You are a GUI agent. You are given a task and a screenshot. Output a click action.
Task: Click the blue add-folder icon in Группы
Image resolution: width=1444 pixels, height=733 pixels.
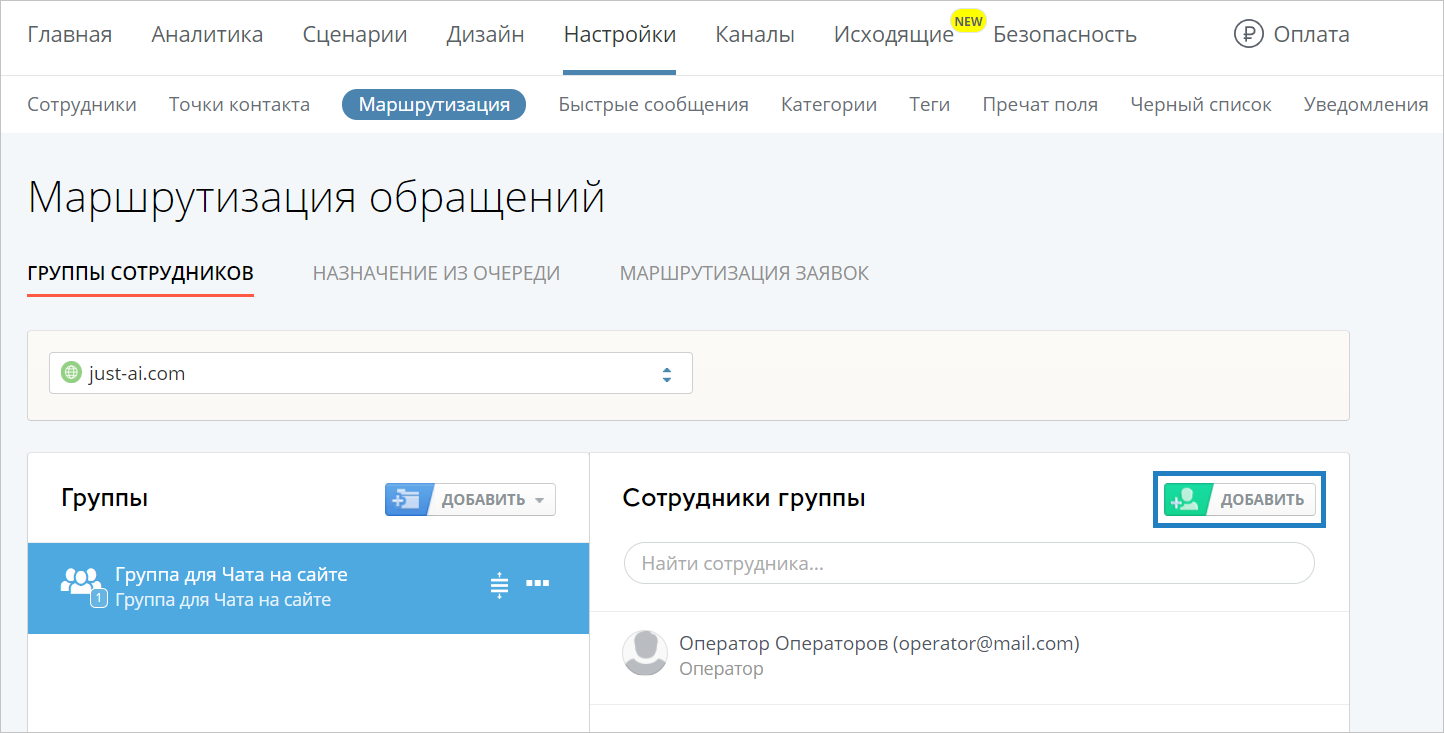(407, 500)
